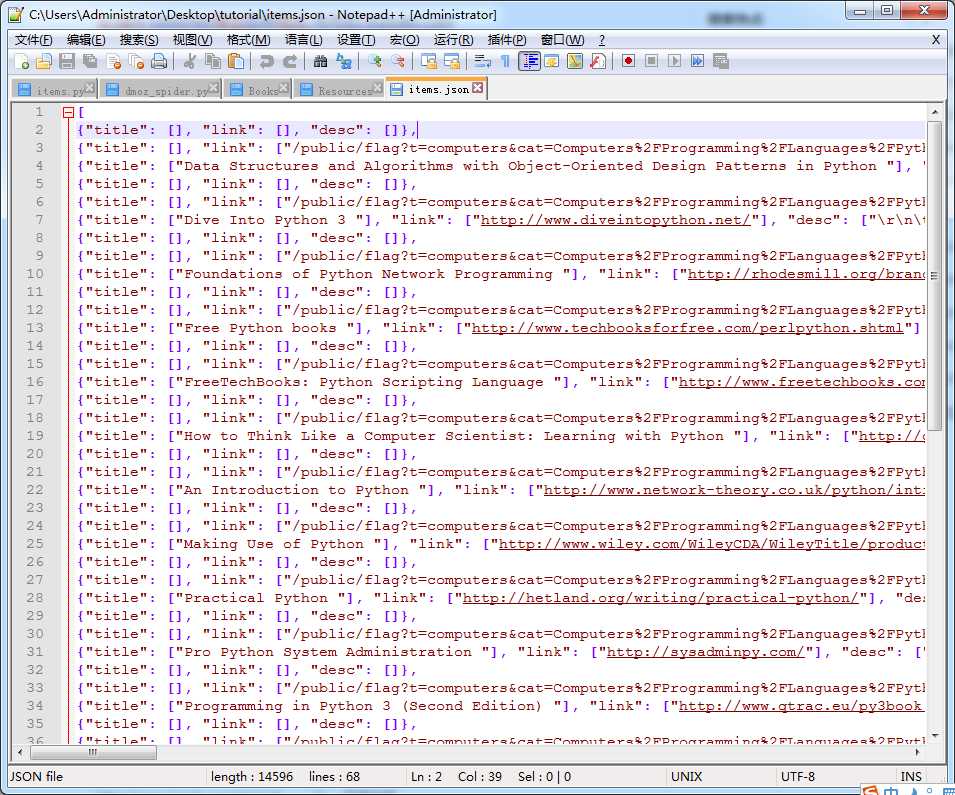Open the techbooksforfree.com perlpython link
Image resolution: width=955 pixels, height=795 pixels.
click(x=687, y=328)
